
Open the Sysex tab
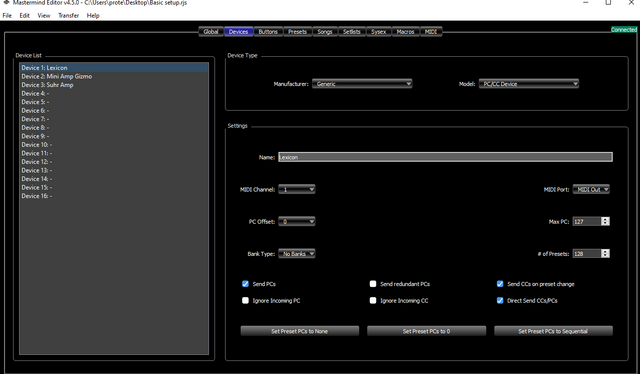(378, 31)
